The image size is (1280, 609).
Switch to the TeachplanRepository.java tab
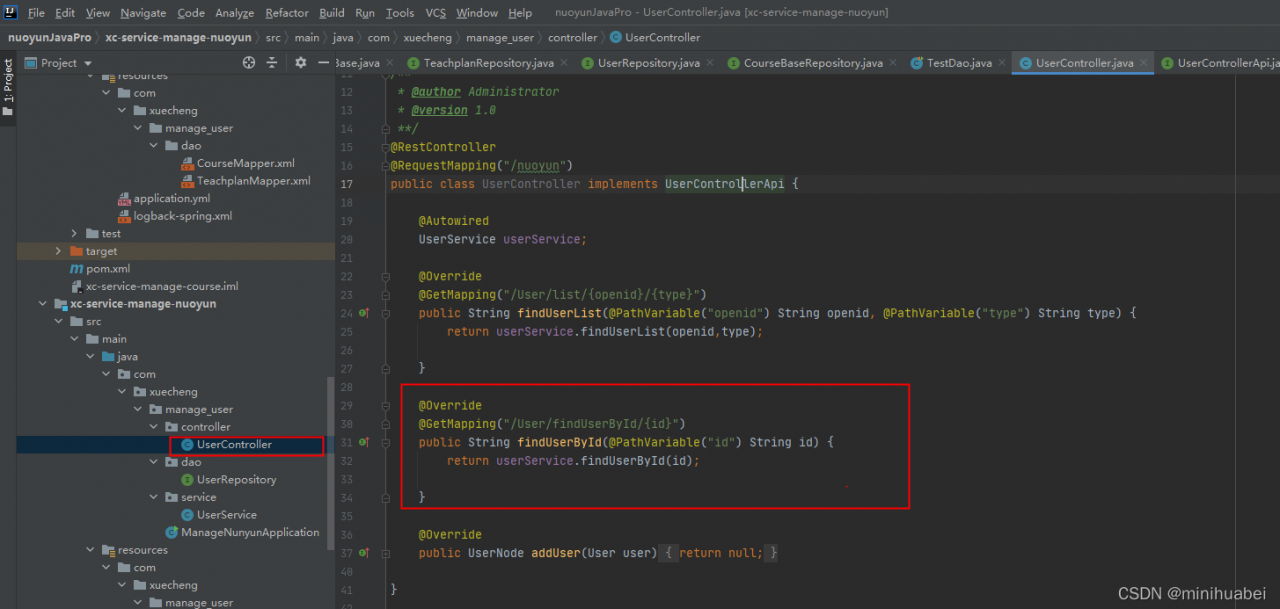tap(488, 63)
